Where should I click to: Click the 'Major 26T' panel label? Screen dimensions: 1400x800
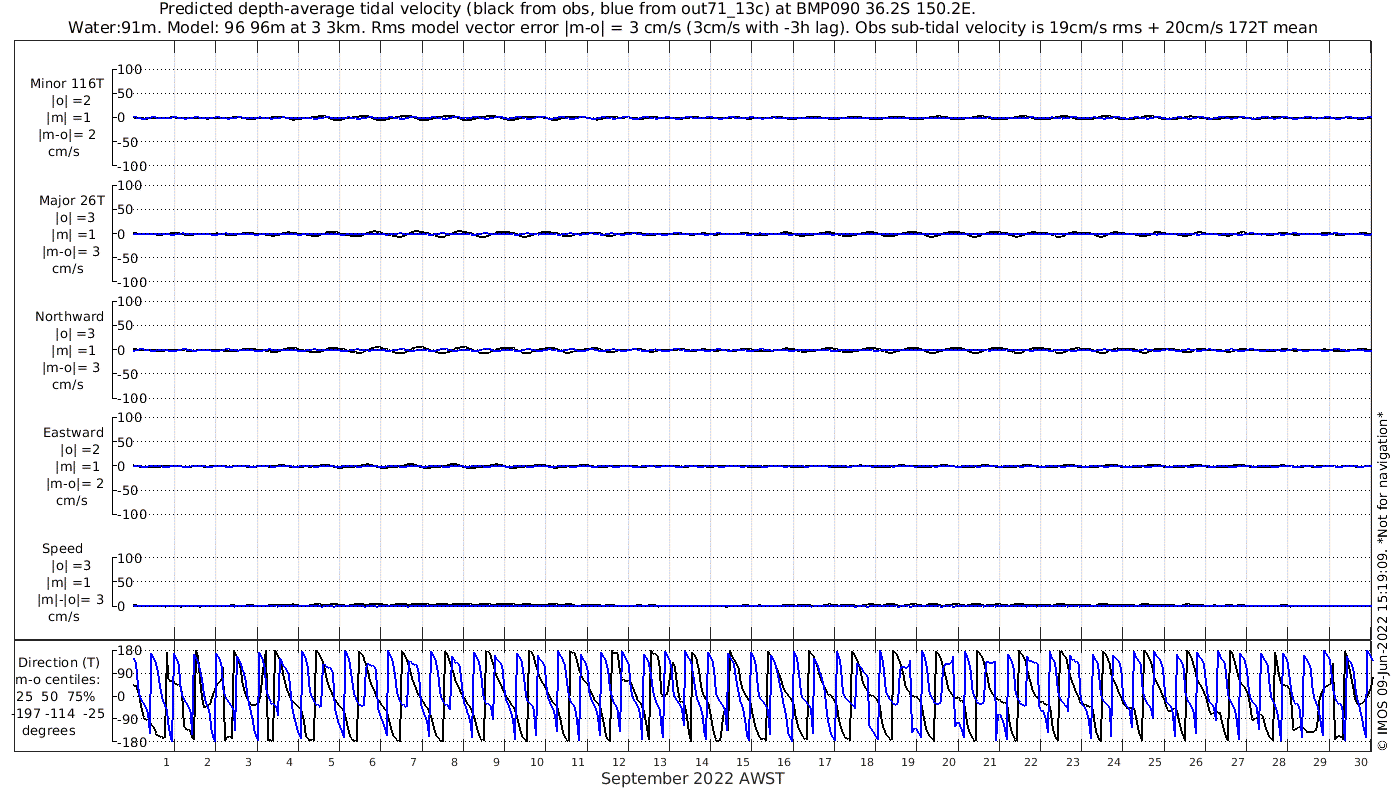pyautogui.click(x=71, y=200)
